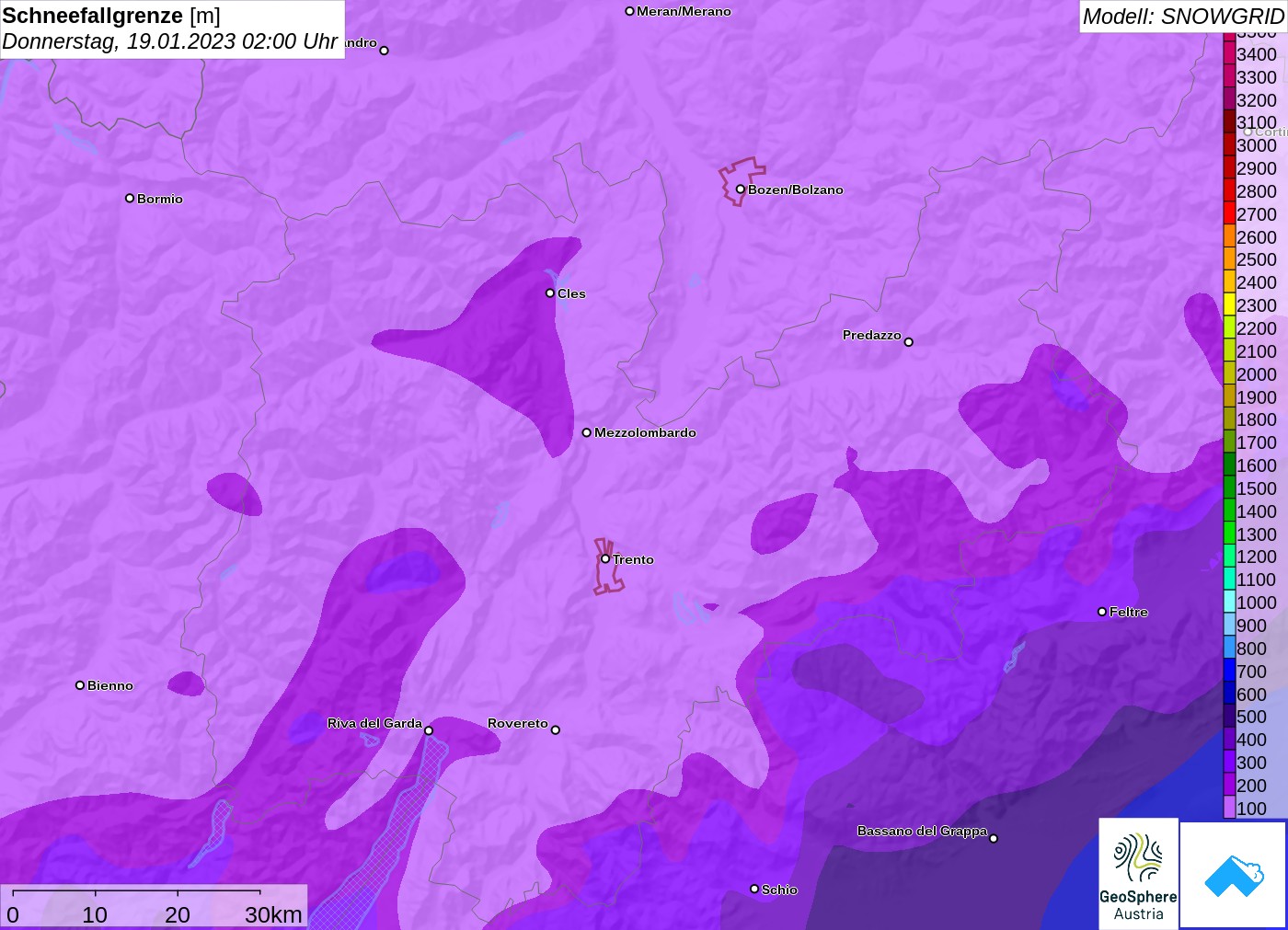Click the Bienno location marker
This screenshot has height=930, width=1288.
point(80,685)
